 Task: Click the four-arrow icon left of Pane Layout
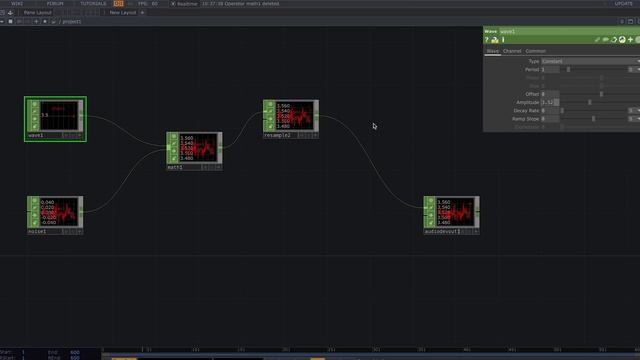10,13
